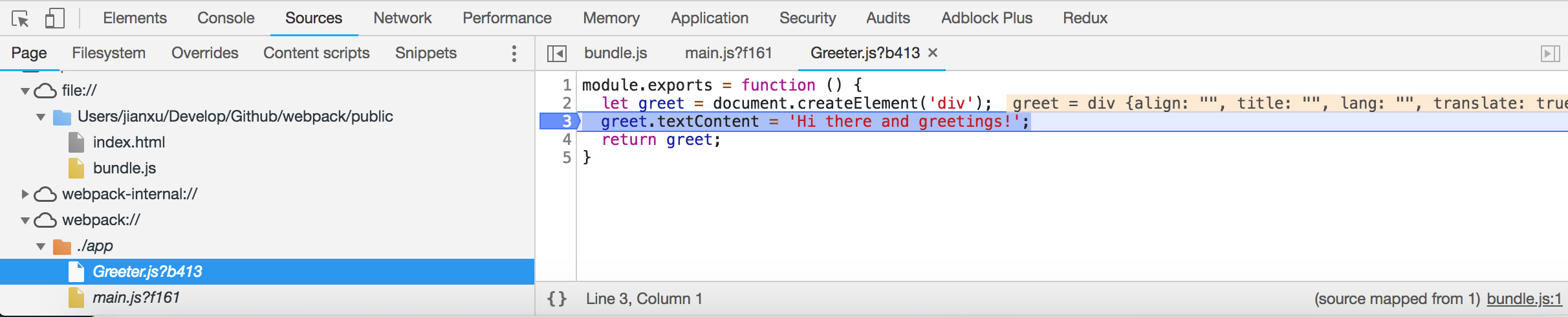Toggle breakpoint on line number 5

(567, 157)
